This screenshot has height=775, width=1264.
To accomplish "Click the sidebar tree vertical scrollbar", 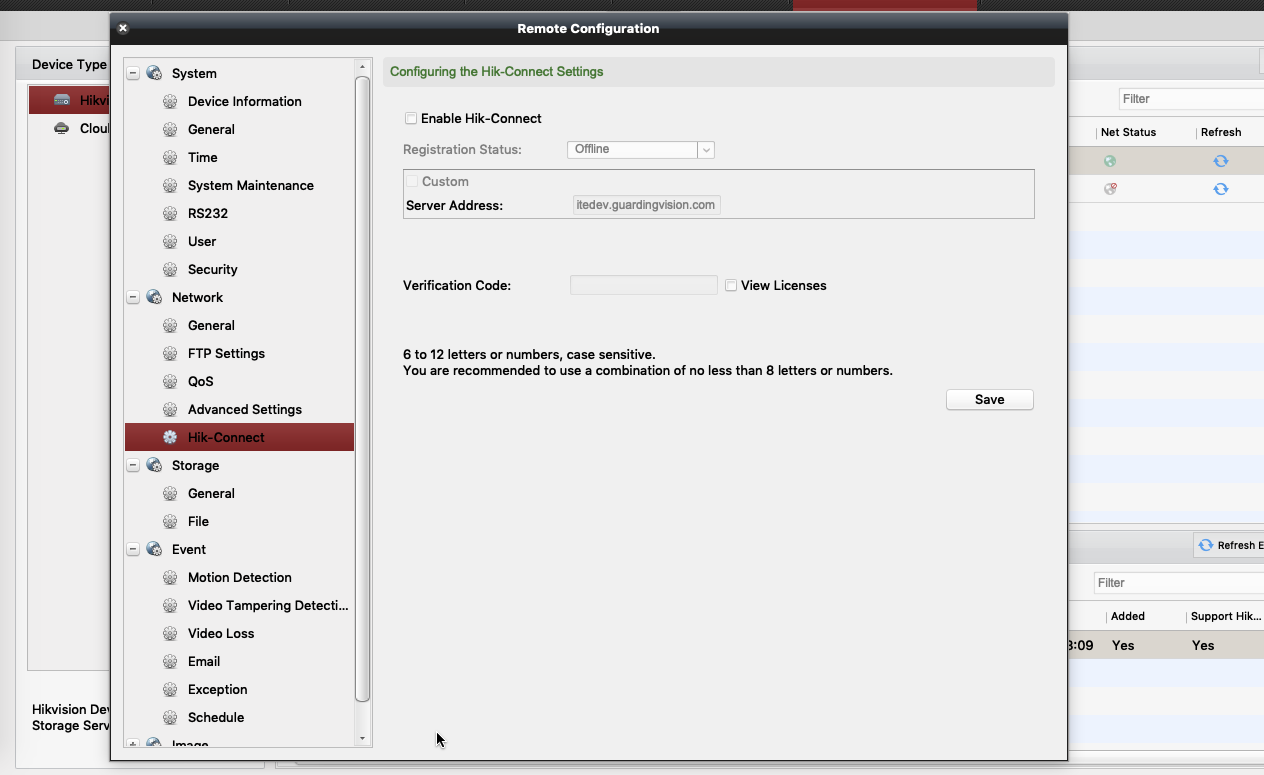I will point(362,390).
